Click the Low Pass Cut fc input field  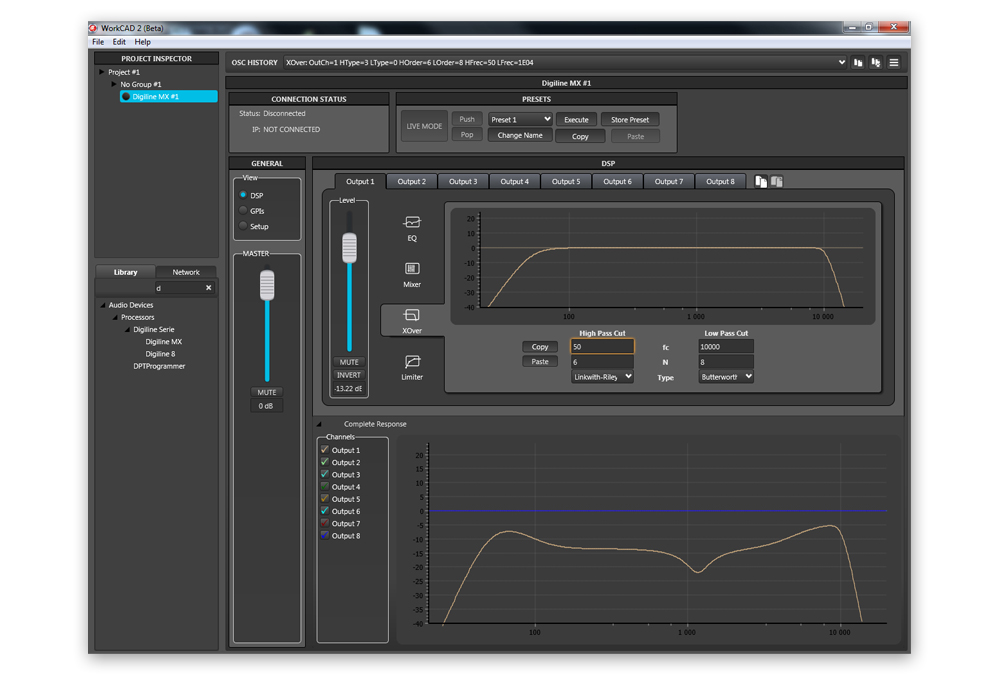pos(726,347)
